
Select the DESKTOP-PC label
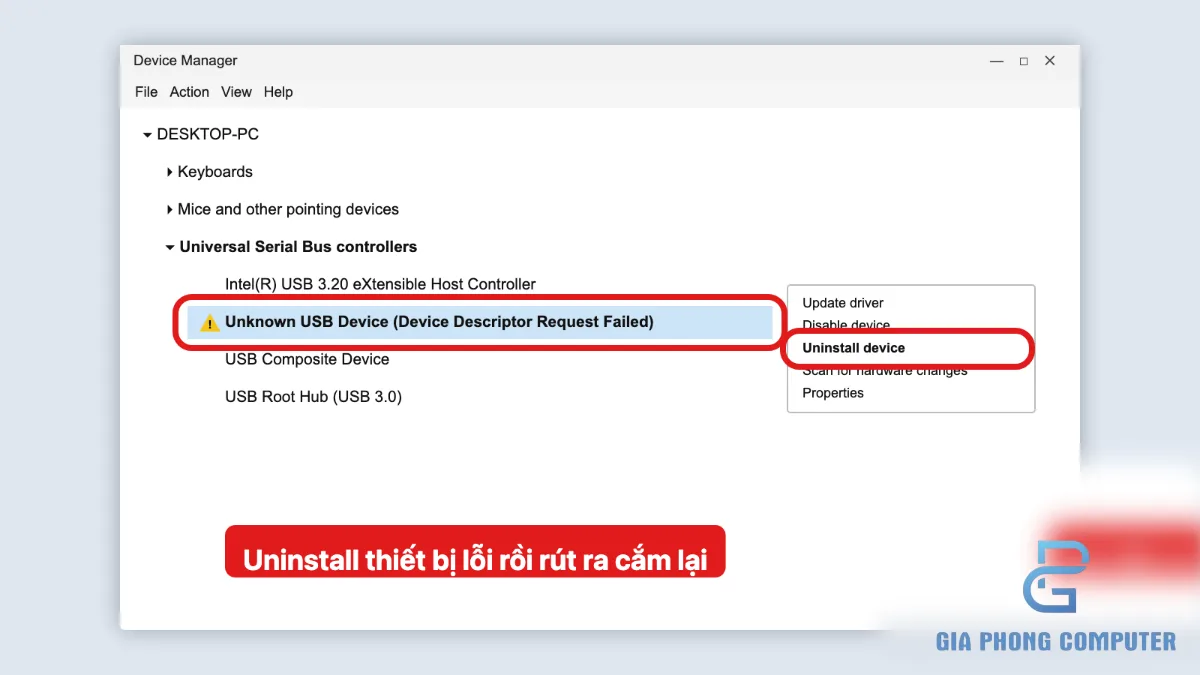tap(208, 134)
